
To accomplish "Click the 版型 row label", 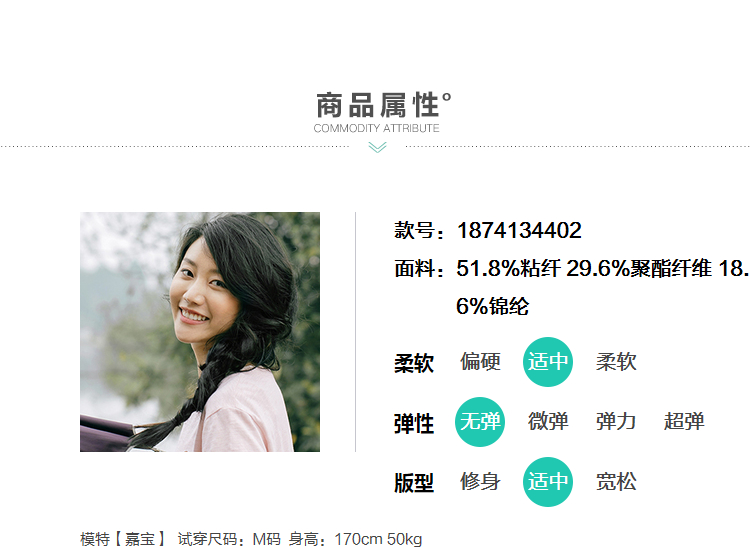I will (414, 483).
